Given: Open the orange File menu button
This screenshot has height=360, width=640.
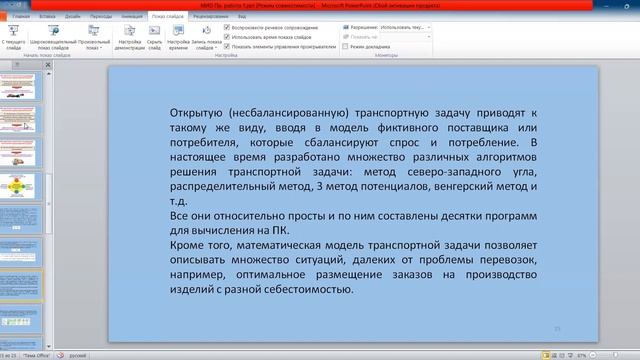Looking at the screenshot, I should tap(3, 16).
